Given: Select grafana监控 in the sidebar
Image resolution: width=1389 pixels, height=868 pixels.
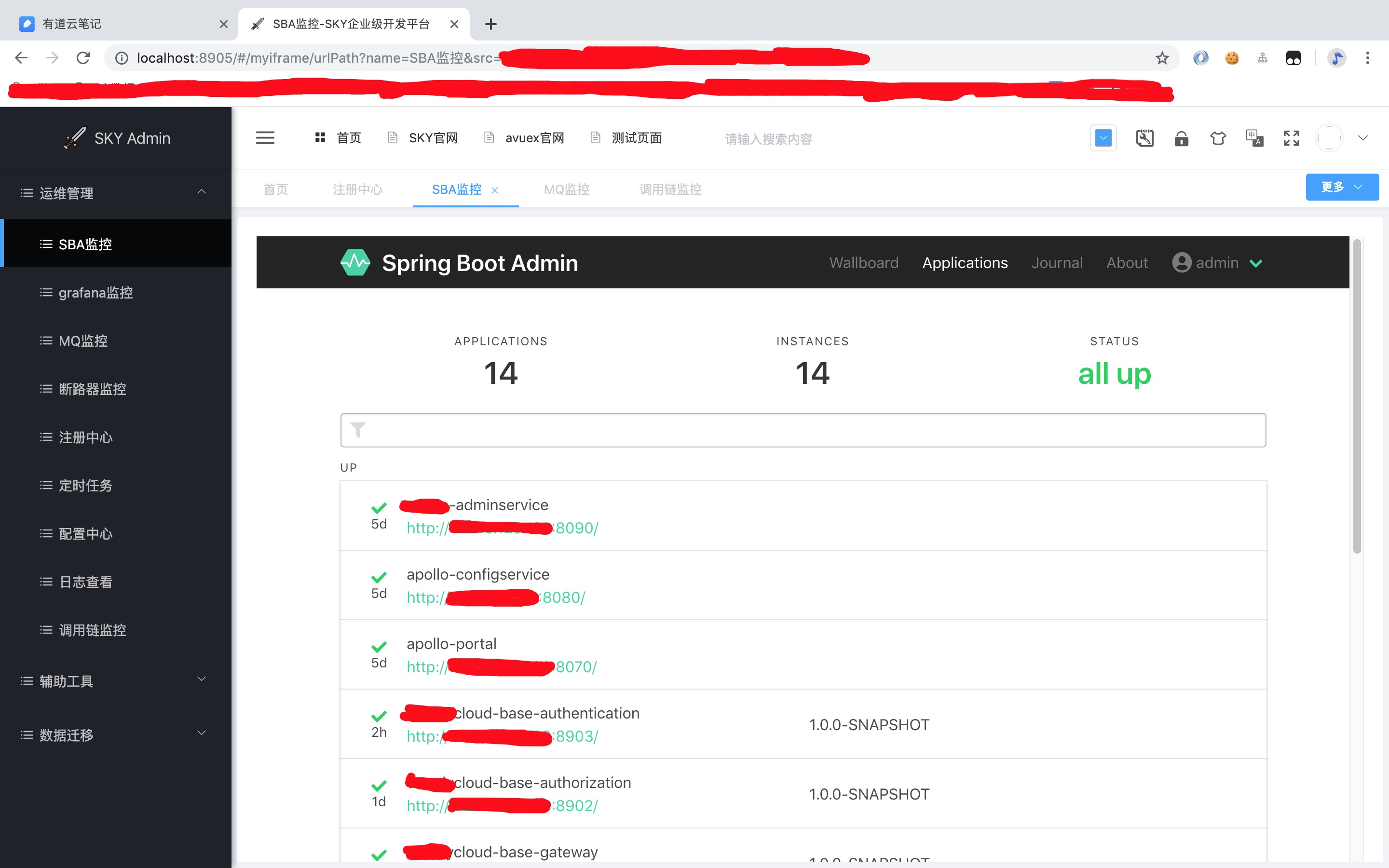Looking at the screenshot, I should 96,293.
